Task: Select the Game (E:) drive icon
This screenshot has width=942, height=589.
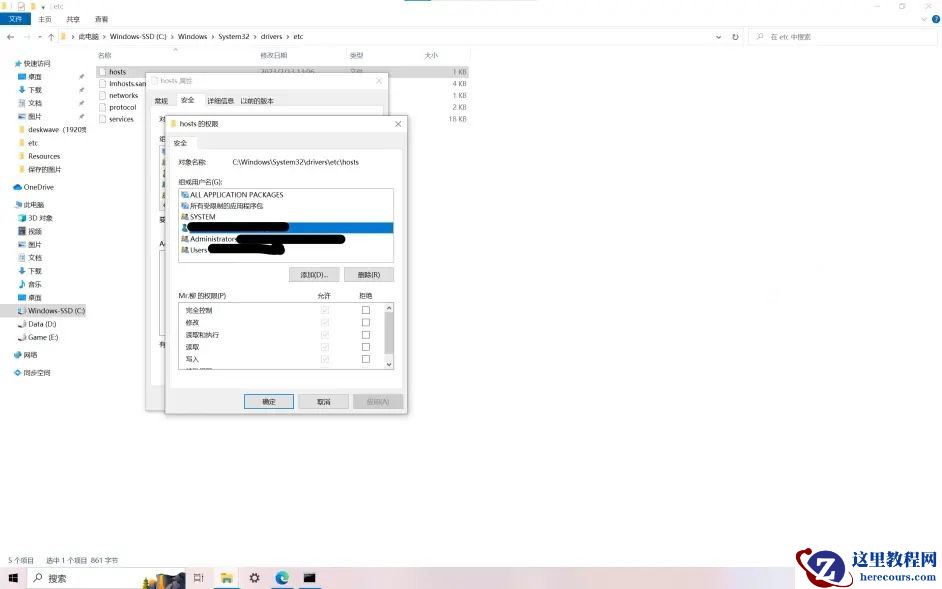Action: [x=22, y=337]
